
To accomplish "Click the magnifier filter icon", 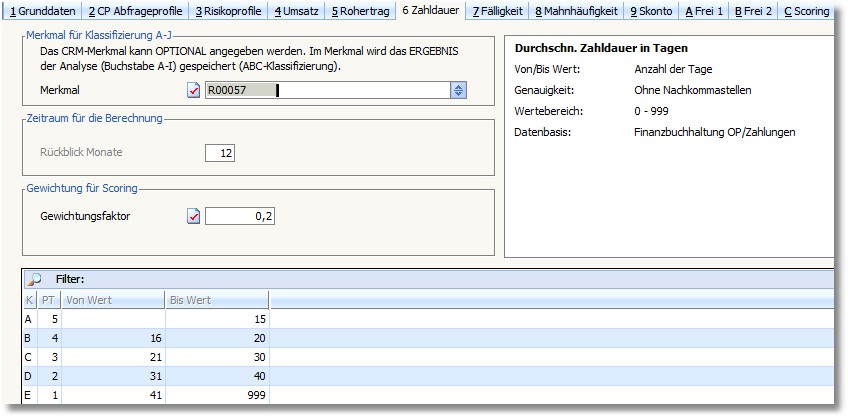I will 33,279.
